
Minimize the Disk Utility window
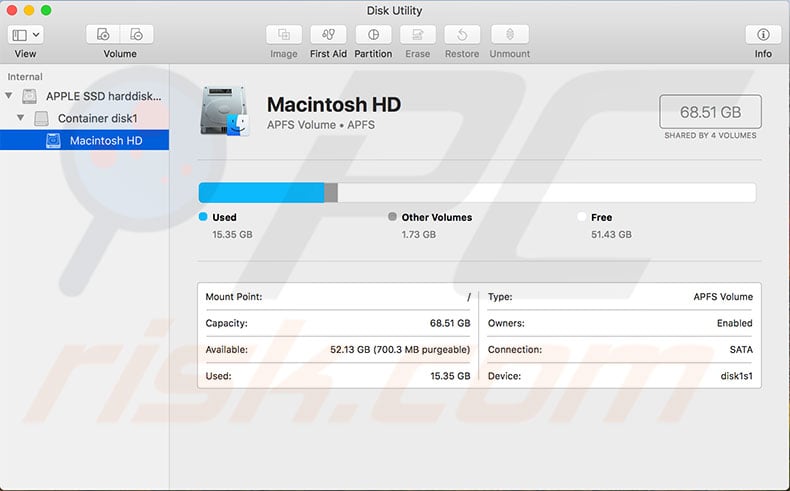click(29, 10)
